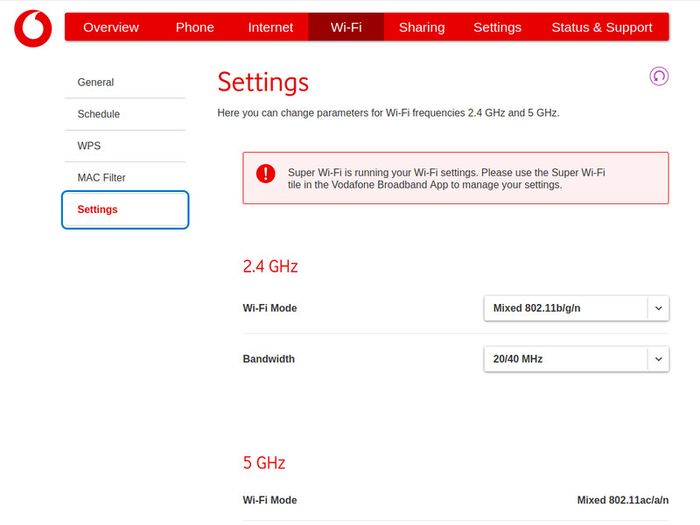Open Settings in the top navigation bar
This screenshot has height=525, width=700.
pyautogui.click(x=497, y=27)
